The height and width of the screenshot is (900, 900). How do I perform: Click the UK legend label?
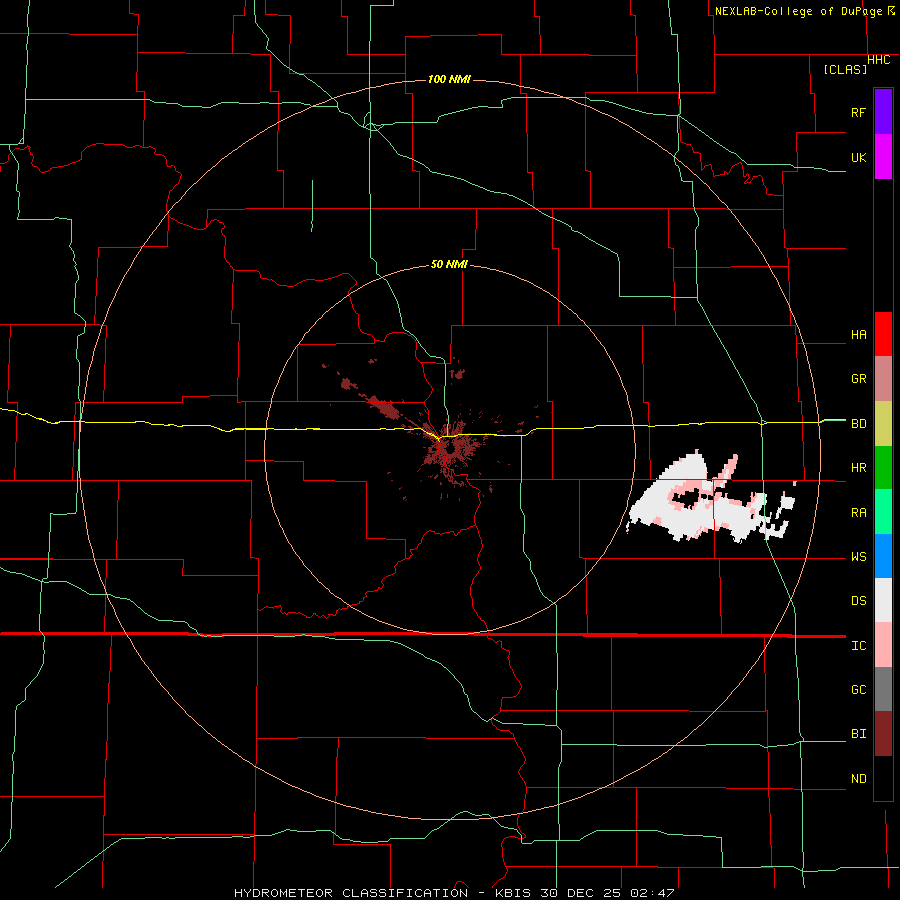(x=858, y=157)
